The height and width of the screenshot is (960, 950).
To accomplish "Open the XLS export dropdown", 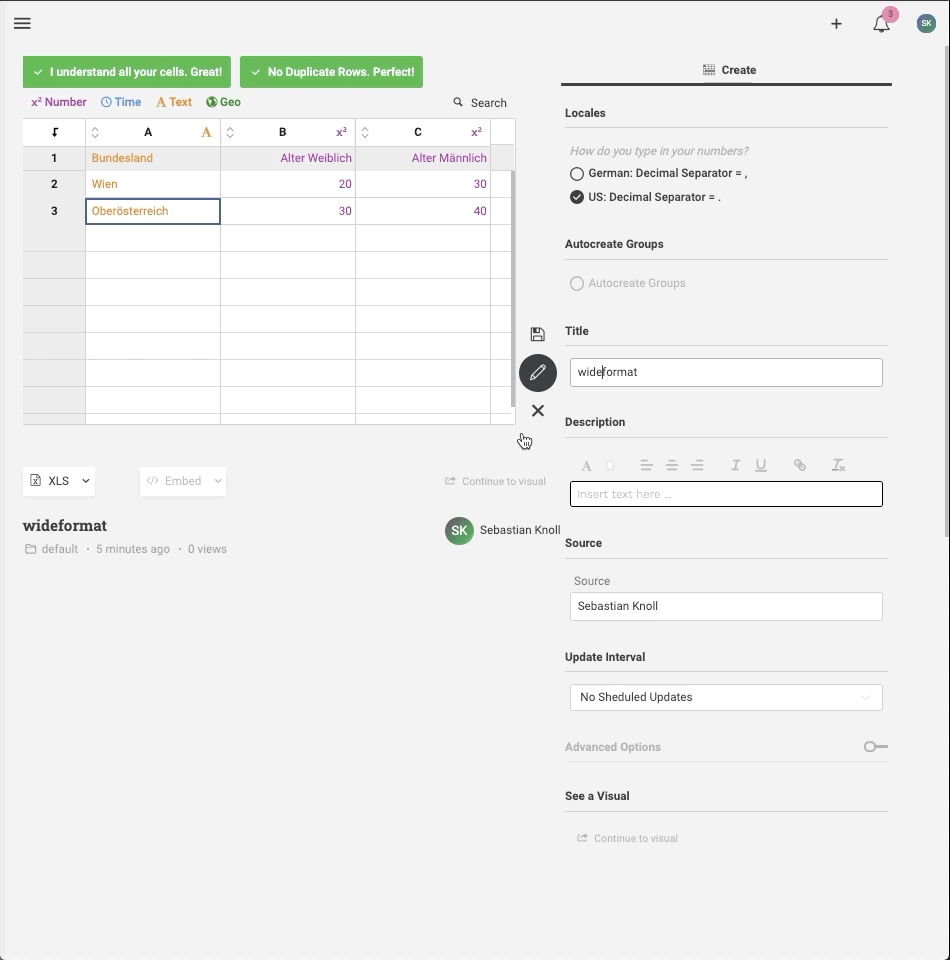I will pos(59,481).
